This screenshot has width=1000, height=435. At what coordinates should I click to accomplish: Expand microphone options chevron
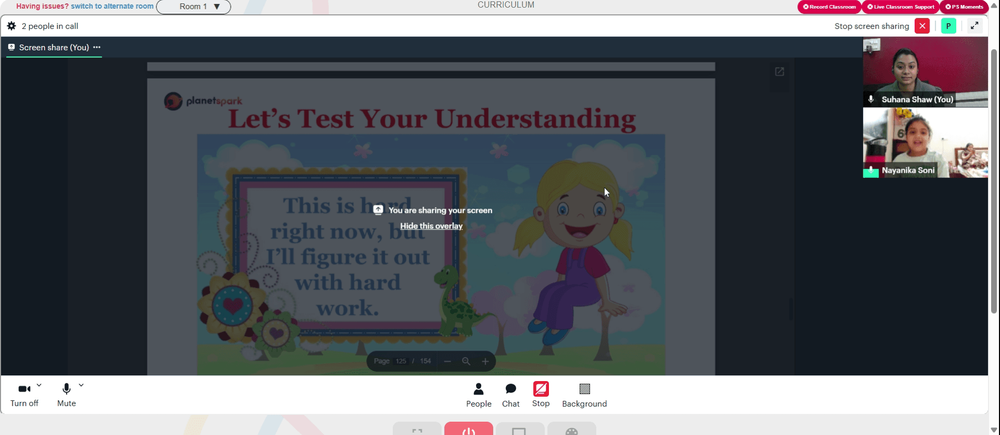pyautogui.click(x=81, y=385)
